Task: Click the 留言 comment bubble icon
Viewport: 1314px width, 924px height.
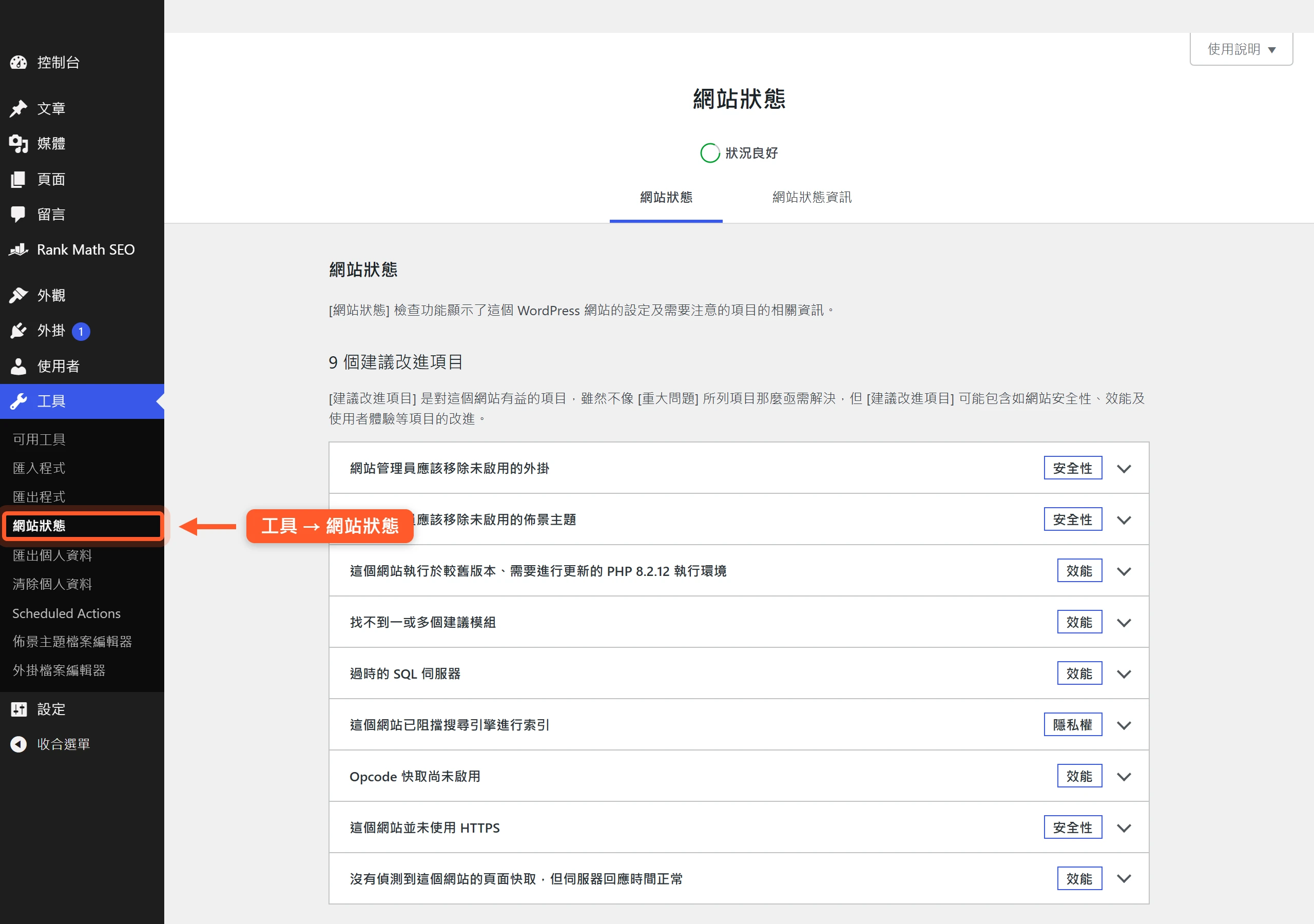Action: pos(18,215)
